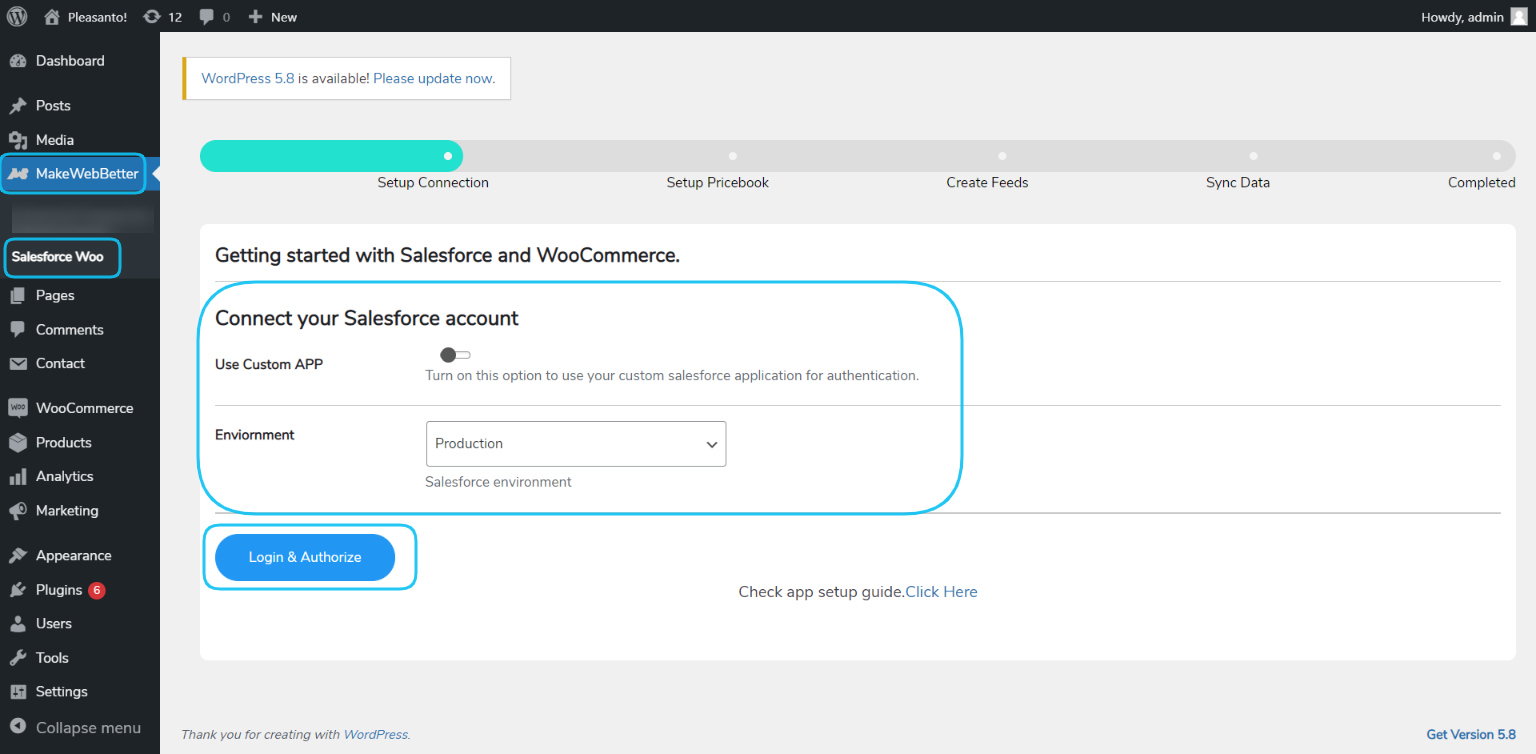Open the Production environment dropdown

[576, 444]
